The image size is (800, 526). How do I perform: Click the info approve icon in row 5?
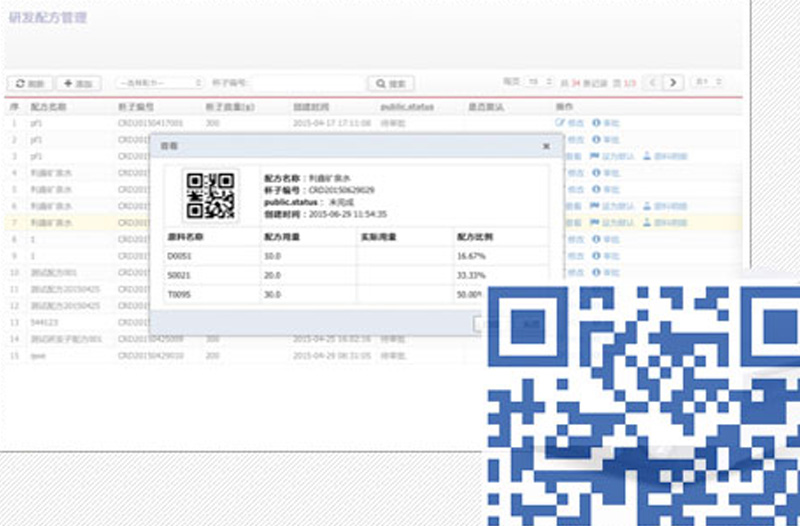click(596, 189)
